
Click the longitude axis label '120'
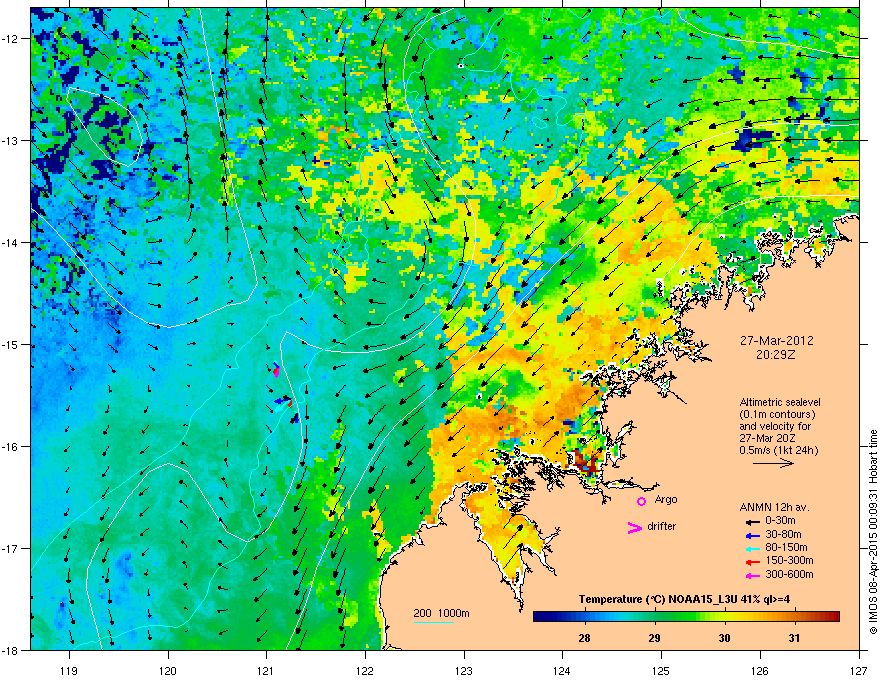[168, 671]
